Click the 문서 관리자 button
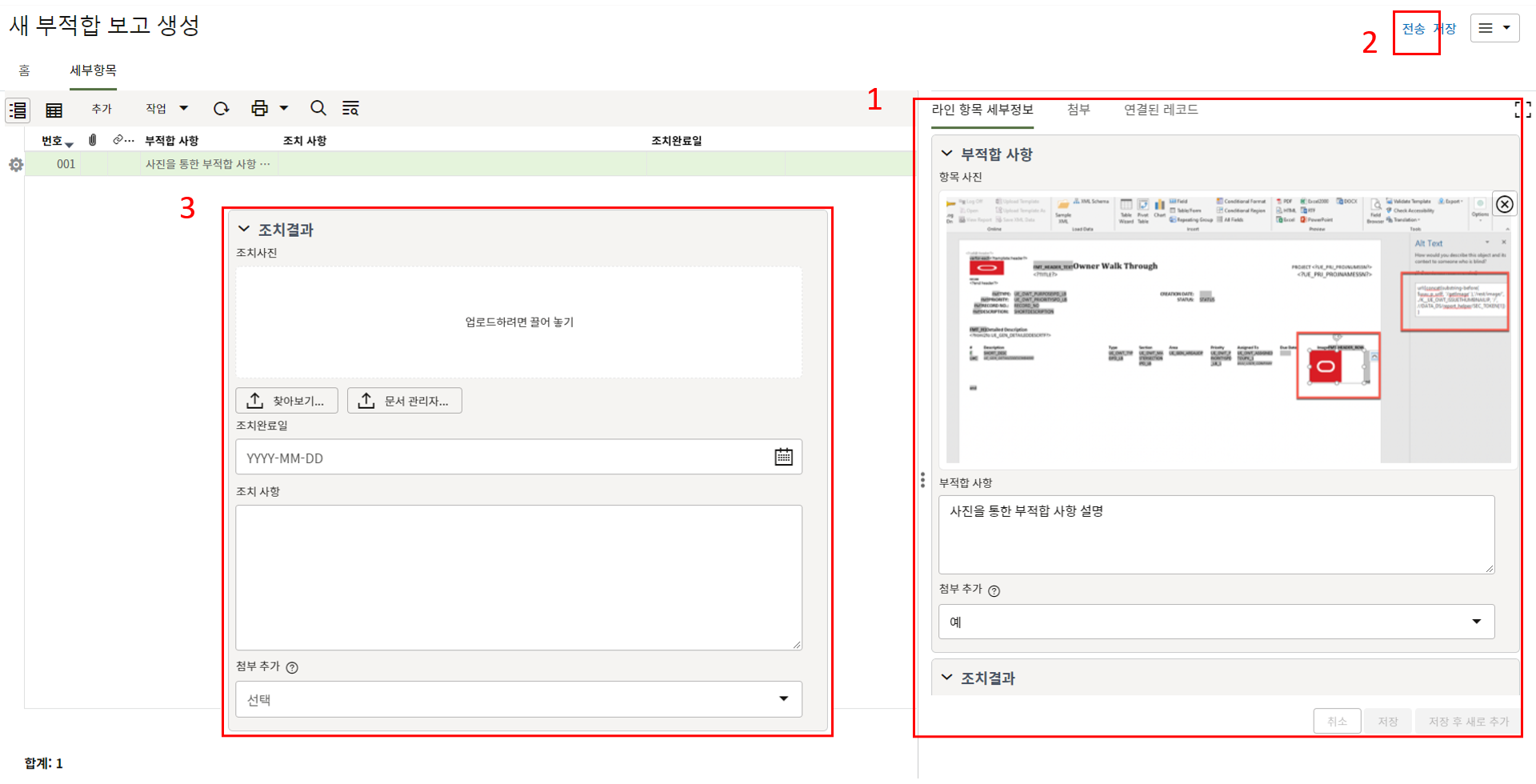Viewport: 1536px width, 784px height. [405, 401]
